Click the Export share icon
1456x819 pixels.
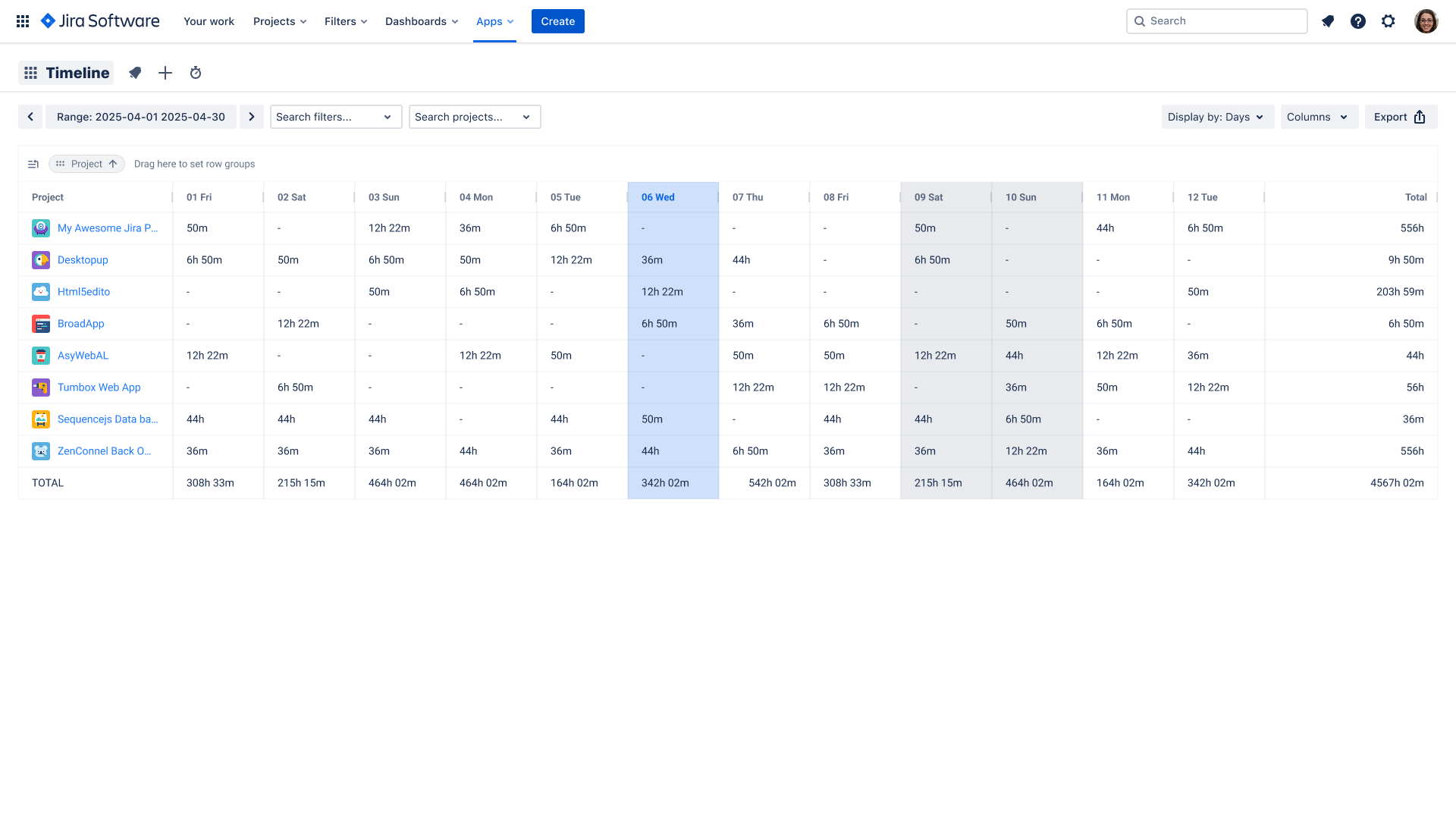(x=1420, y=117)
